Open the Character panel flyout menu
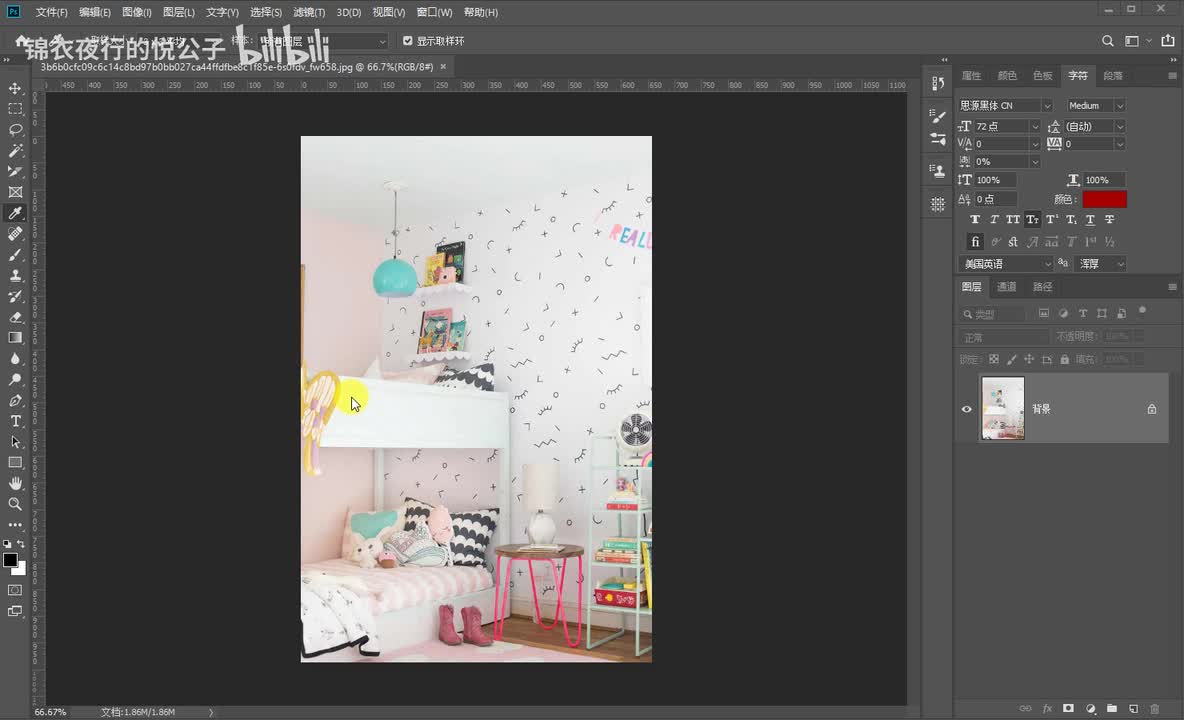This screenshot has height=720, width=1184. [1172, 75]
